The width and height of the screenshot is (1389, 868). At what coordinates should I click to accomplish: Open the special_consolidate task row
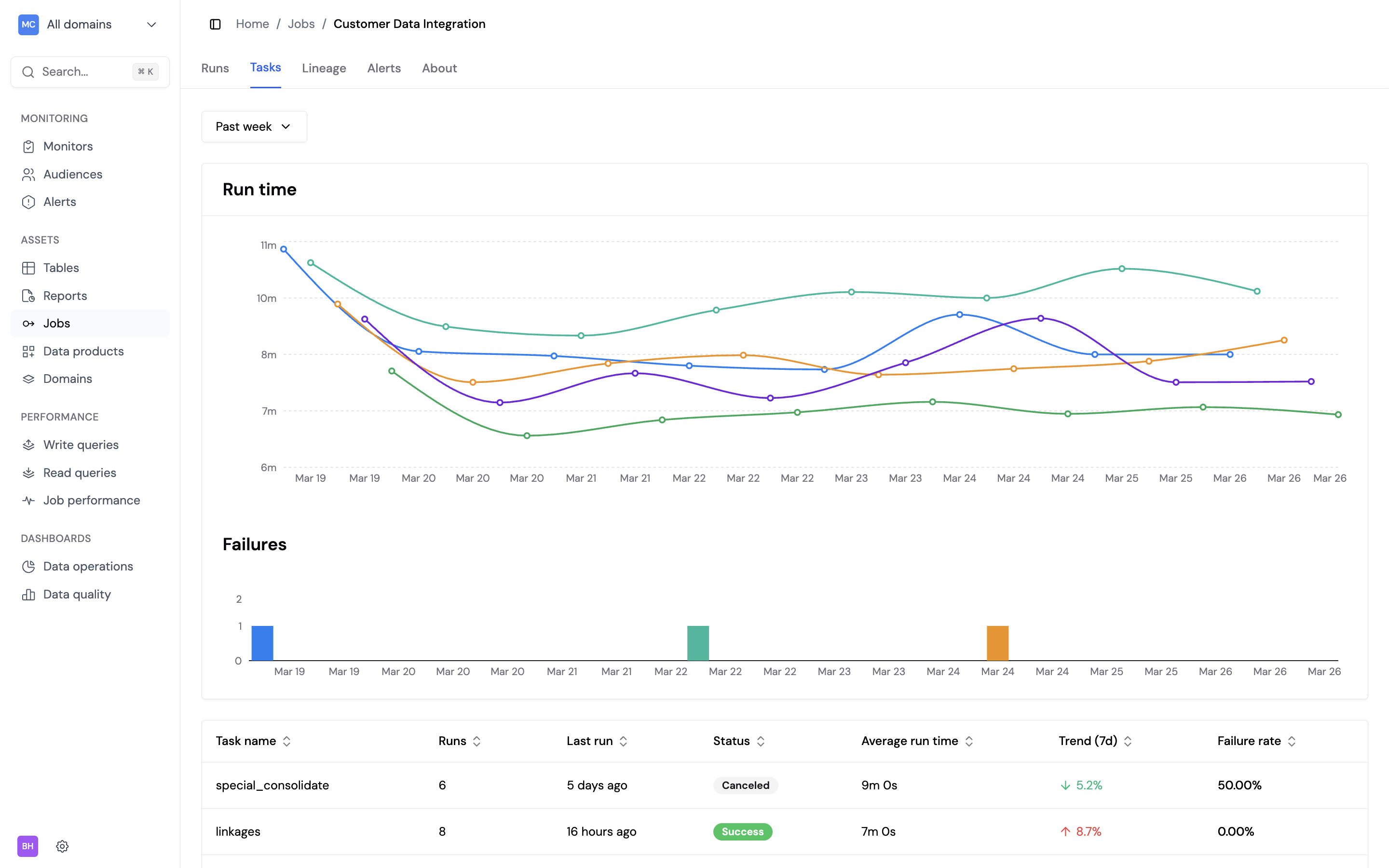(272, 786)
